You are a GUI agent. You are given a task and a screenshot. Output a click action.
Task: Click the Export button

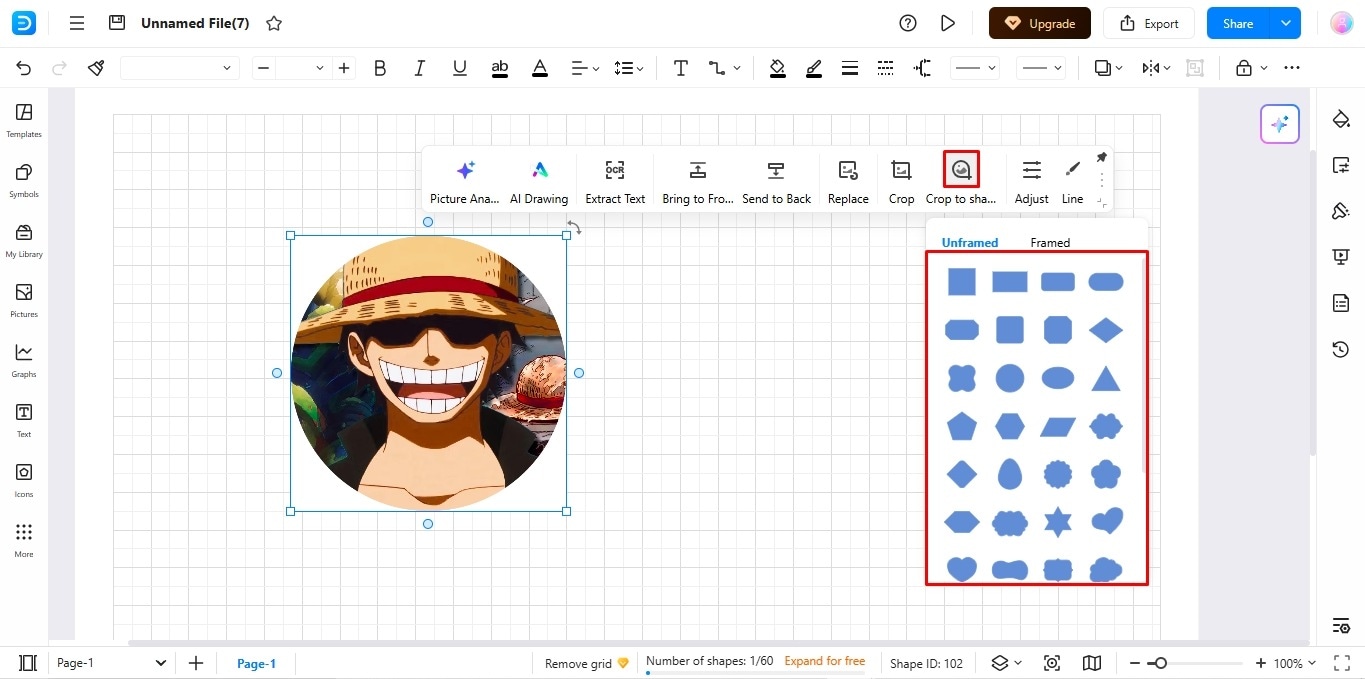point(1149,23)
